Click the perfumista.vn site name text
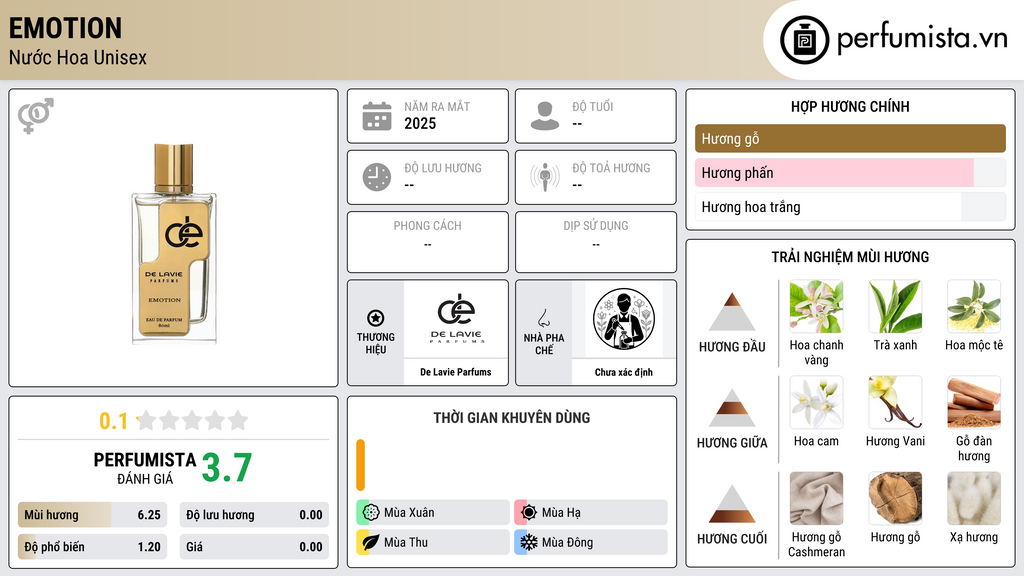Image resolution: width=1024 pixels, height=576 pixels. 922,39
